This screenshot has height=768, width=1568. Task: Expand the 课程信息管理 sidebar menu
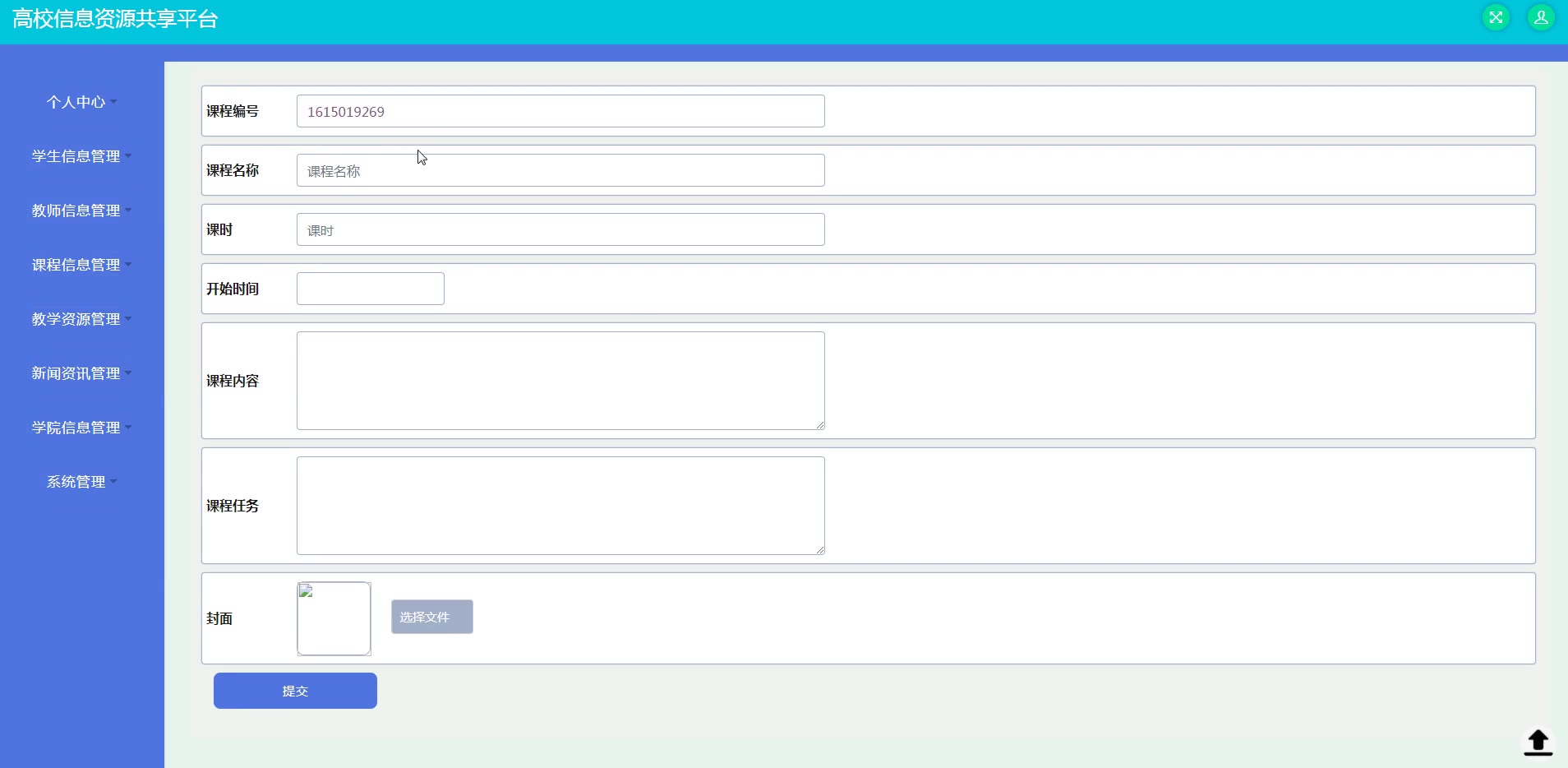(x=82, y=265)
